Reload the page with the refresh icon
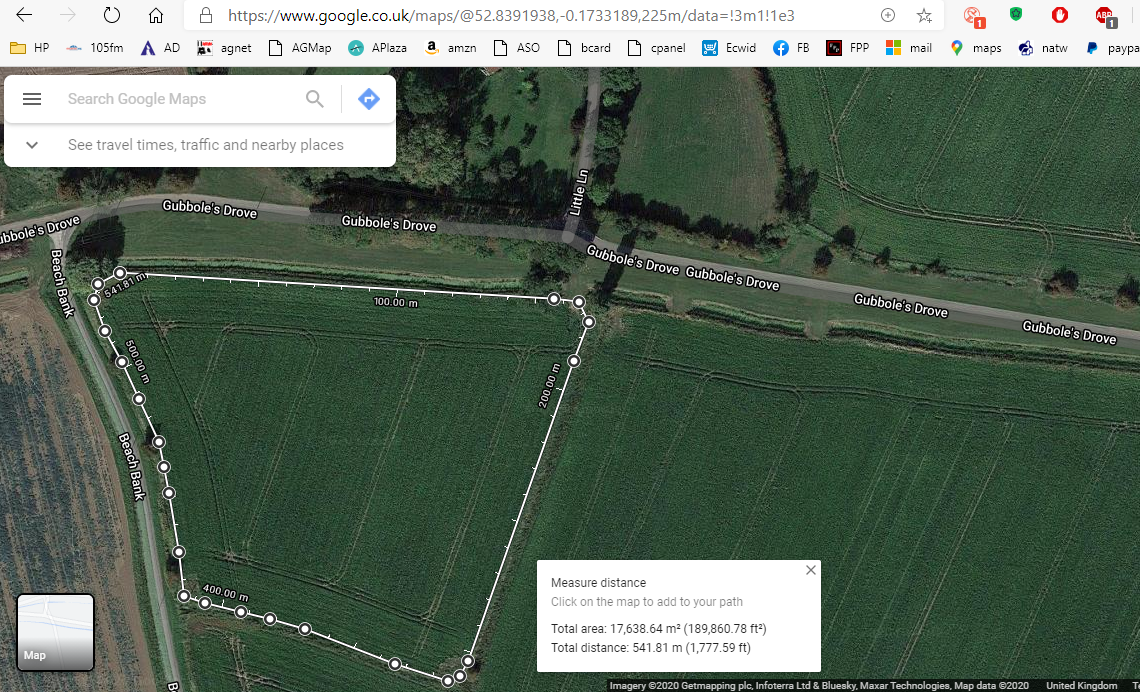The width and height of the screenshot is (1140, 692). pos(112,16)
